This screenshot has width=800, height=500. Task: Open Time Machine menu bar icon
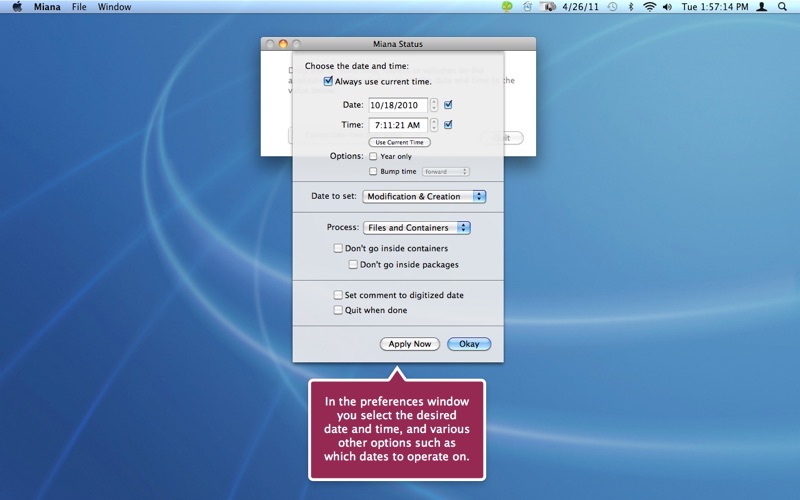tap(612, 7)
